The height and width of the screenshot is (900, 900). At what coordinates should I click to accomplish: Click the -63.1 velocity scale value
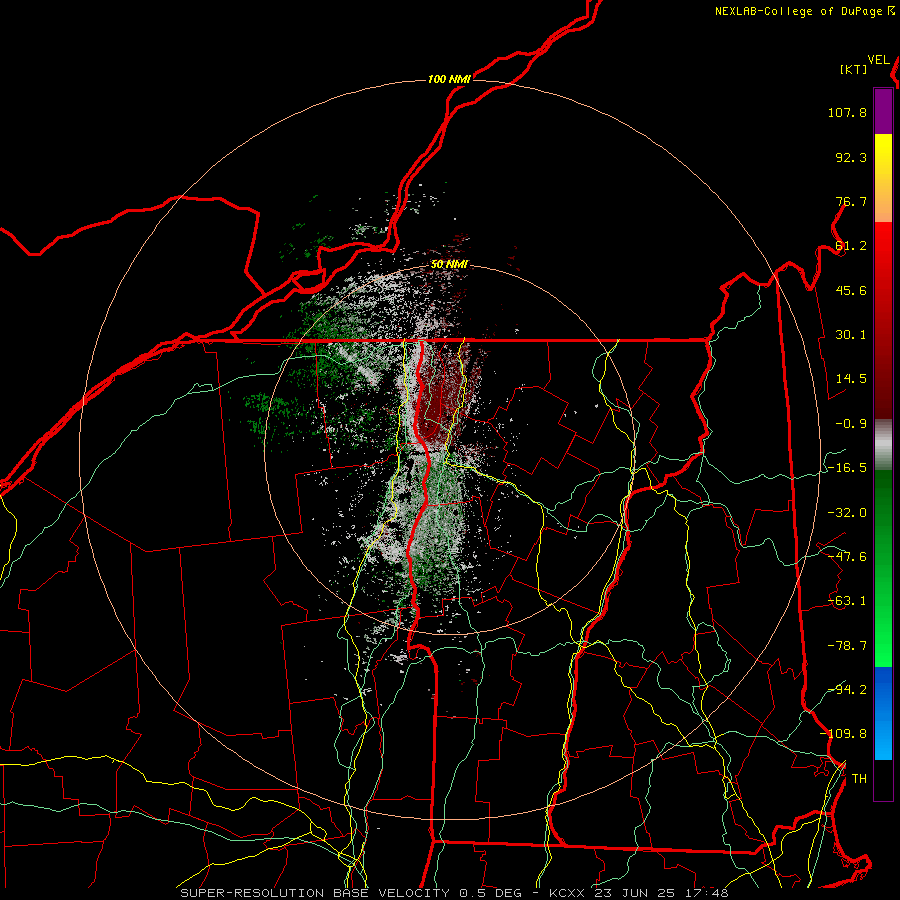coord(847,601)
